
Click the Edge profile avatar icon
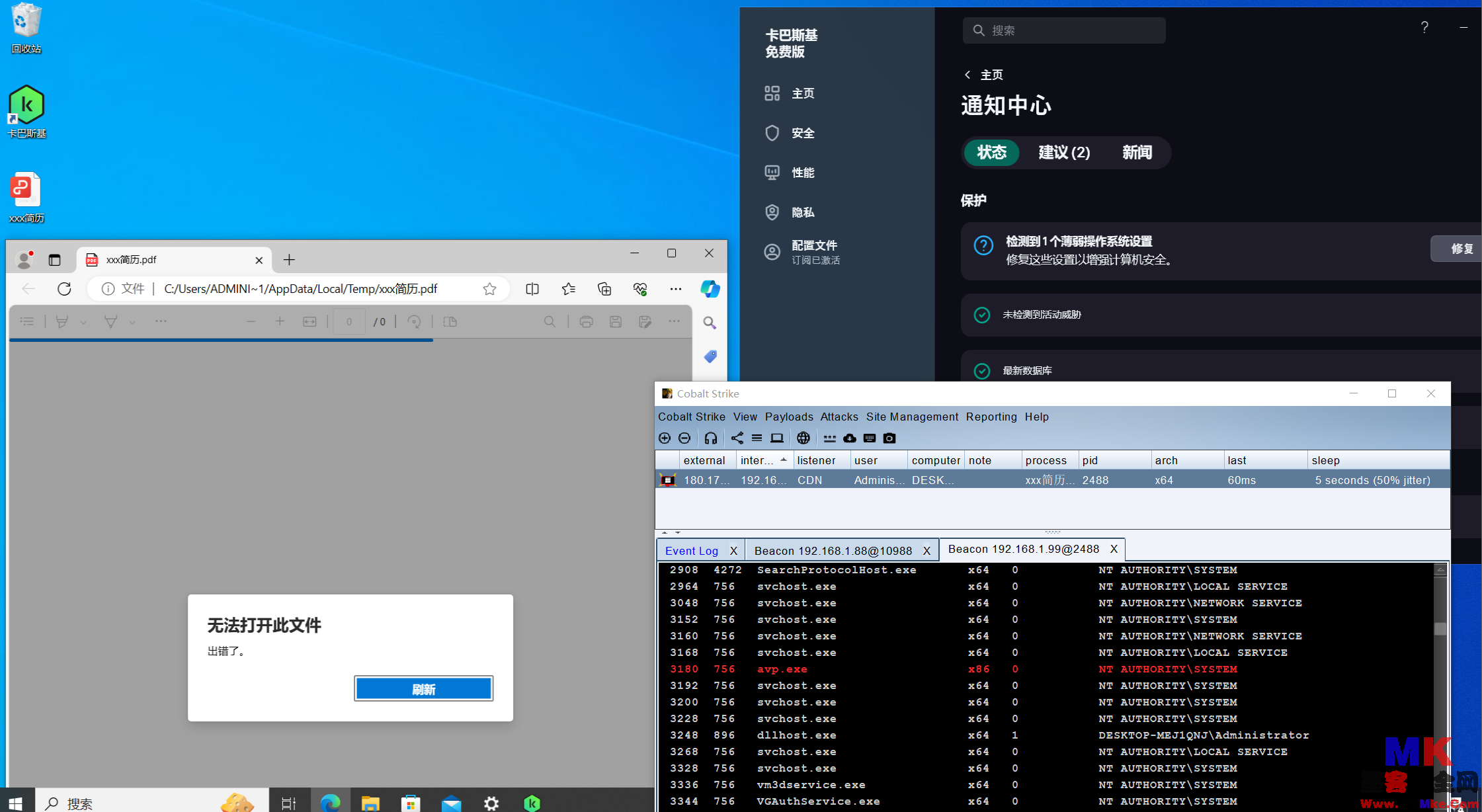(24, 260)
